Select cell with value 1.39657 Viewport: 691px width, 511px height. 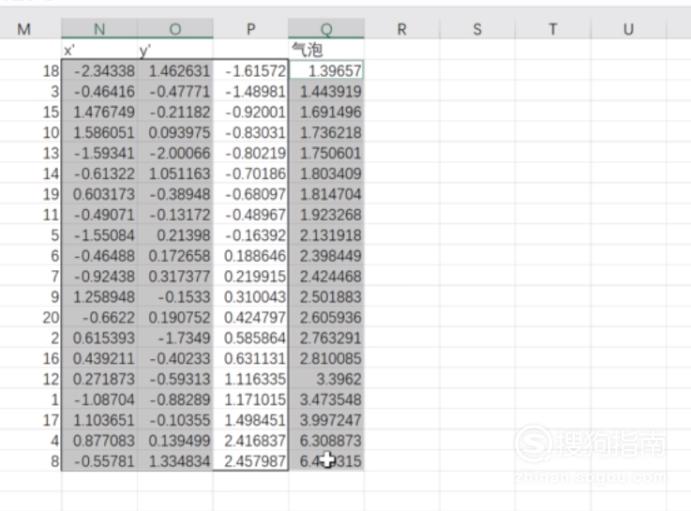pyautogui.click(x=327, y=70)
